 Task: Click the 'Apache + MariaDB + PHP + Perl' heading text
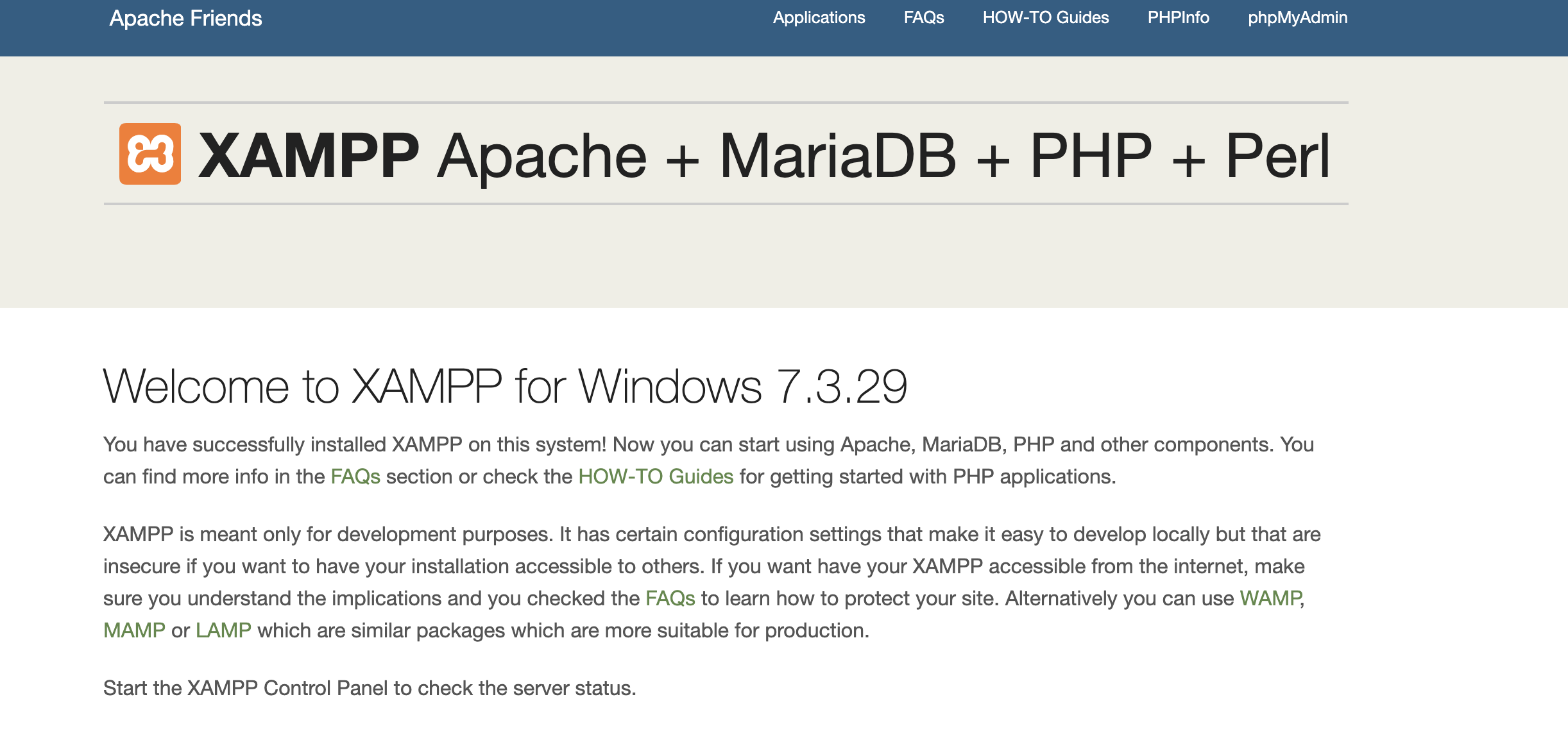pyautogui.click(x=883, y=155)
